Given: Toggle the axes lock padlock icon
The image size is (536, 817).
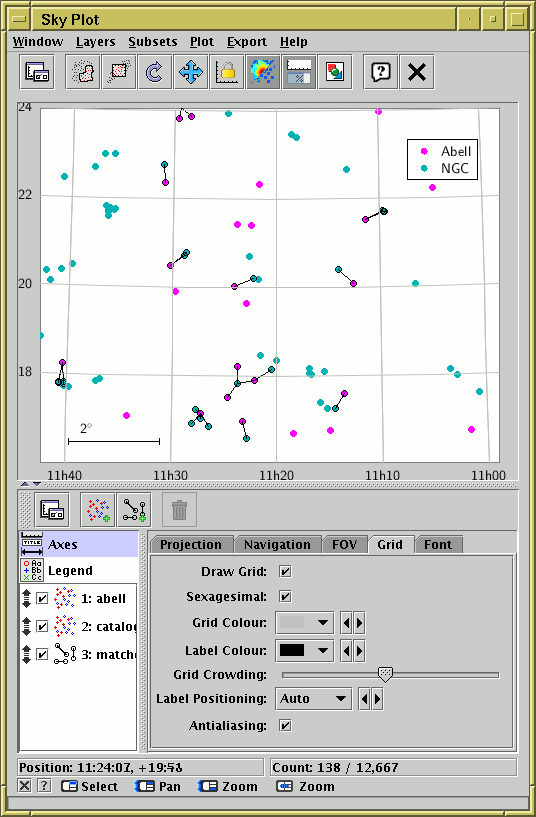Looking at the screenshot, I should click(x=227, y=72).
